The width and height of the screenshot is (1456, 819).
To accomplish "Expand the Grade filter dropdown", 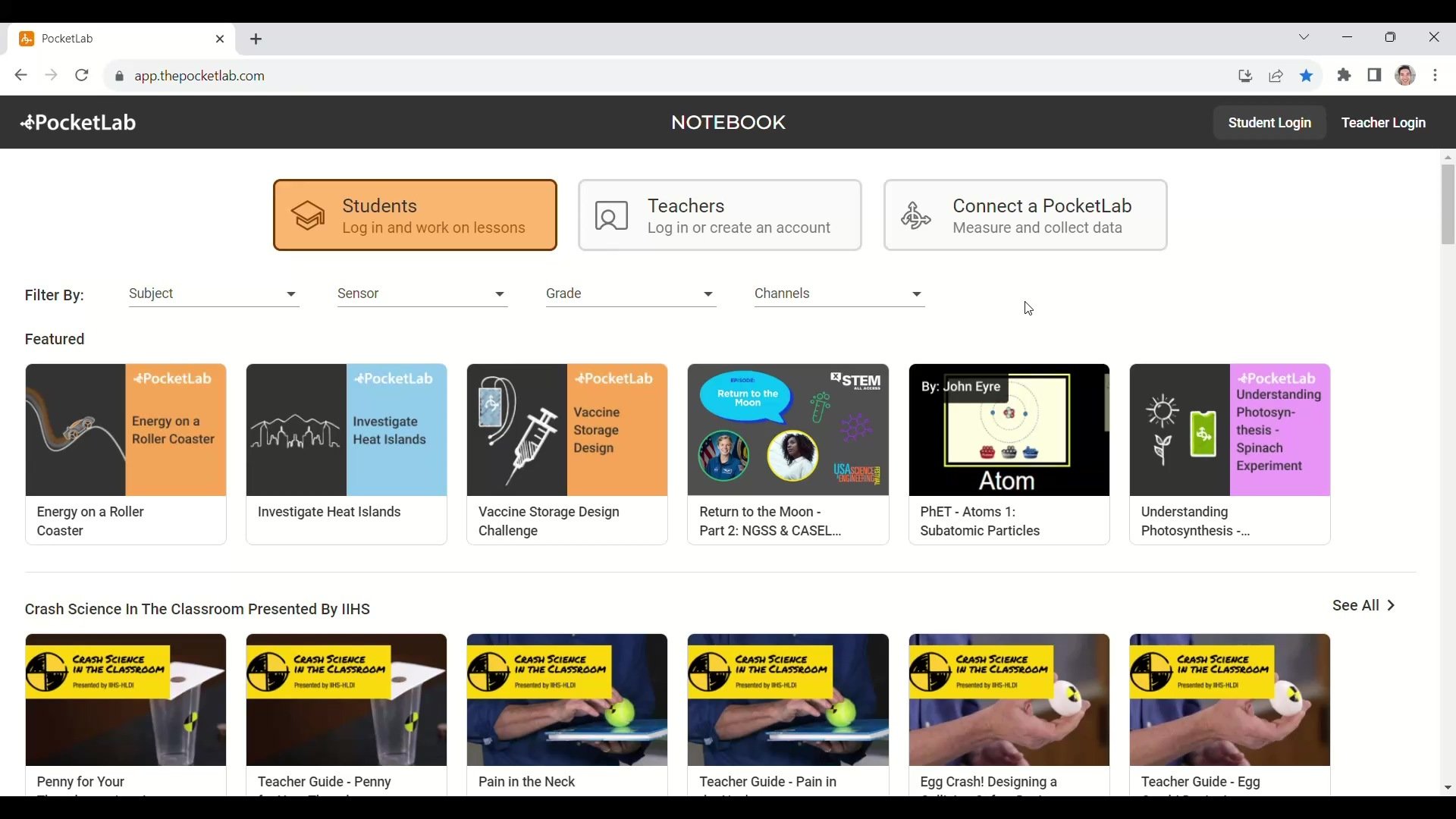I will (x=631, y=294).
